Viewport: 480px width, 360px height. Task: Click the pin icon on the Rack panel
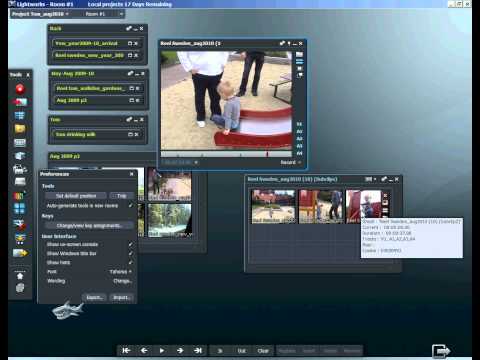click(x=129, y=29)
